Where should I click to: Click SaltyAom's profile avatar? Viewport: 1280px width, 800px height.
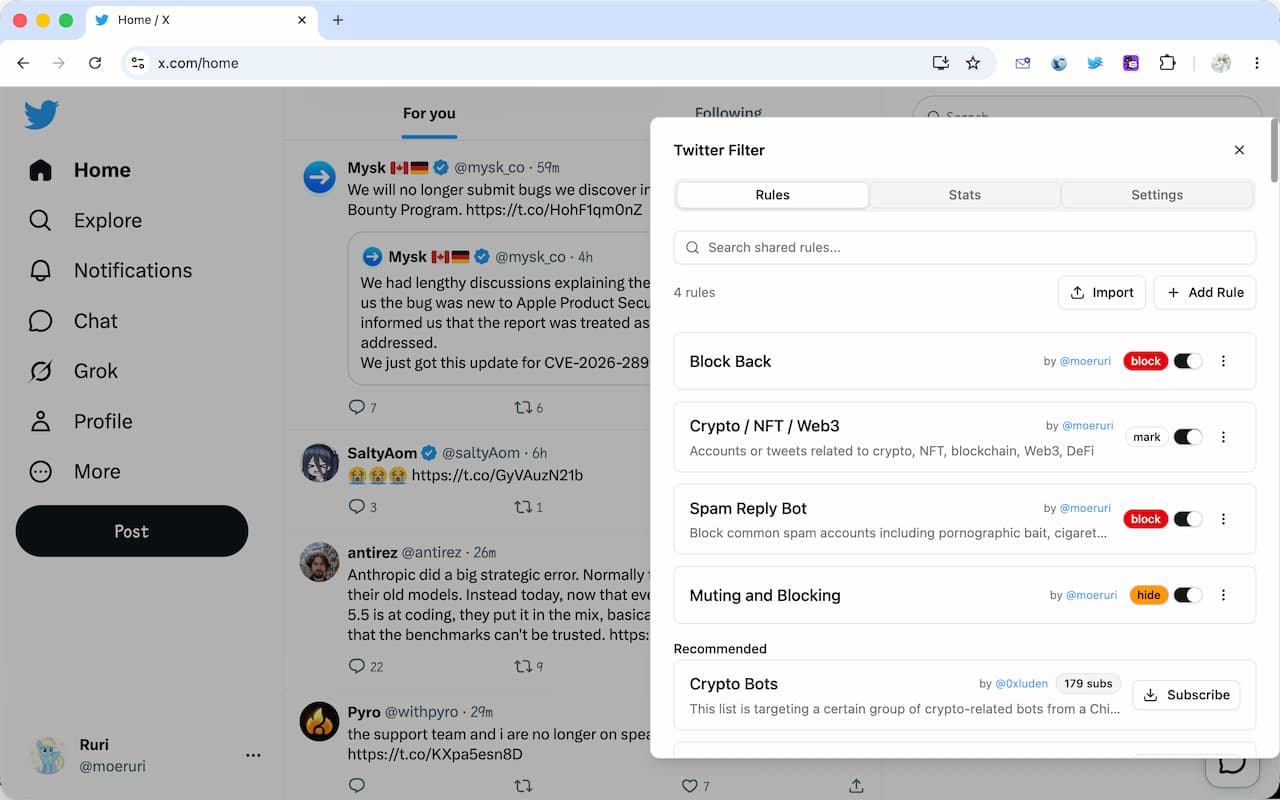click(x=319, y=463)
